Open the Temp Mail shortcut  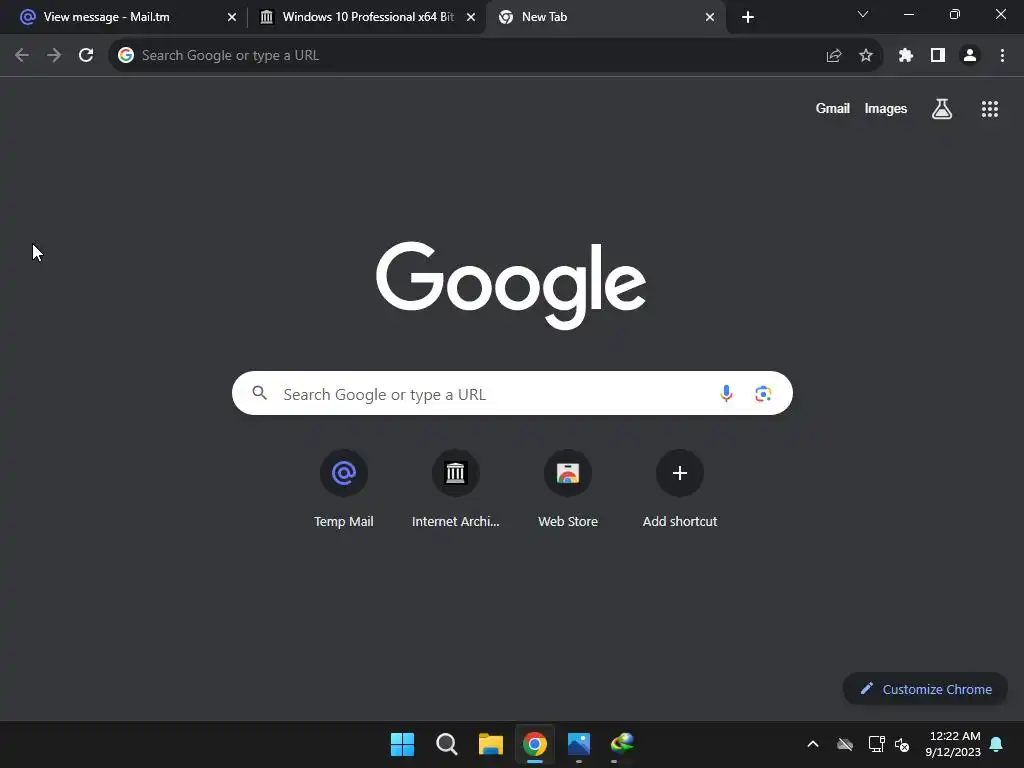344,488
